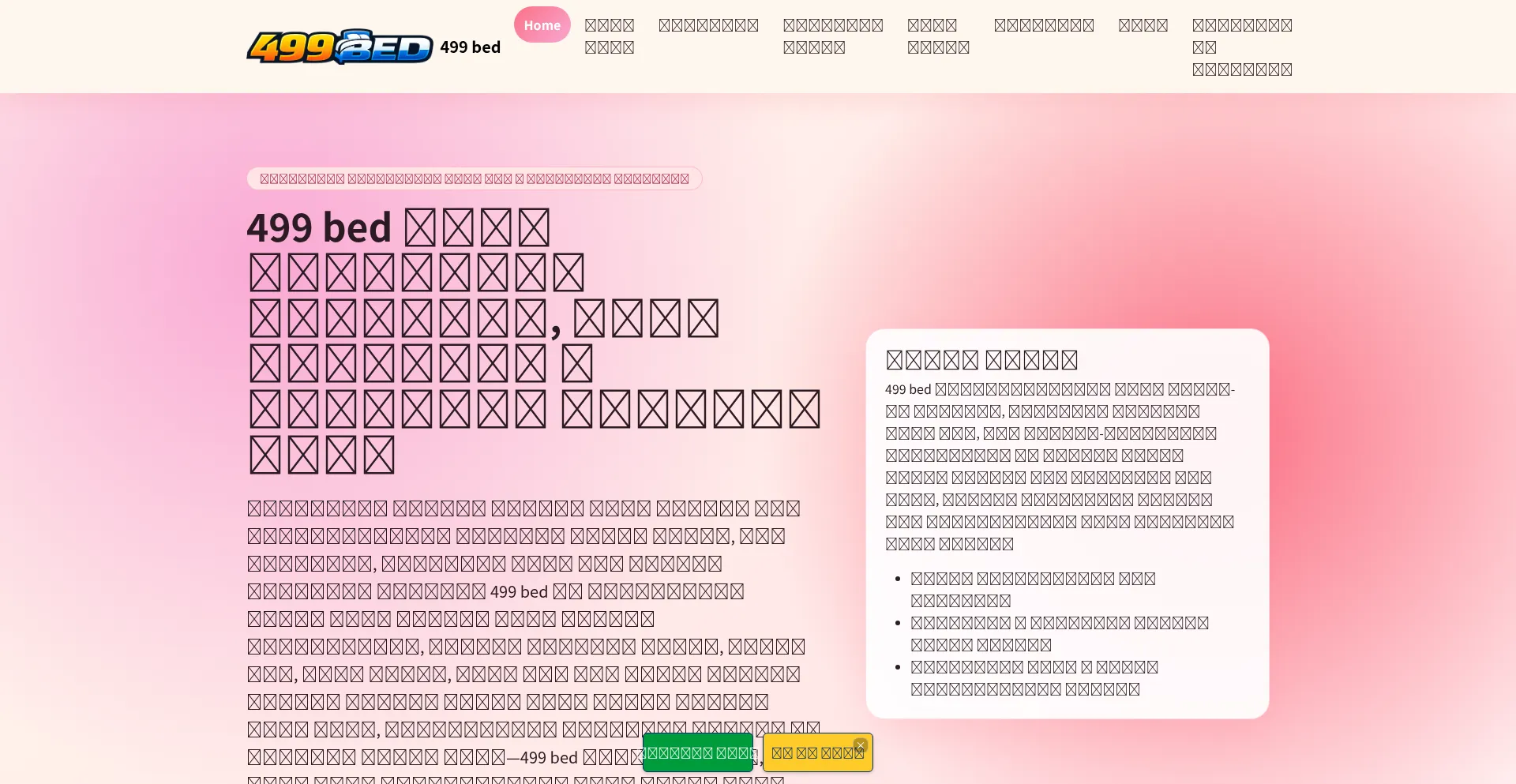1516x784 pixels.
Task: Click the "499 bed" site name link
Action: 470,47
